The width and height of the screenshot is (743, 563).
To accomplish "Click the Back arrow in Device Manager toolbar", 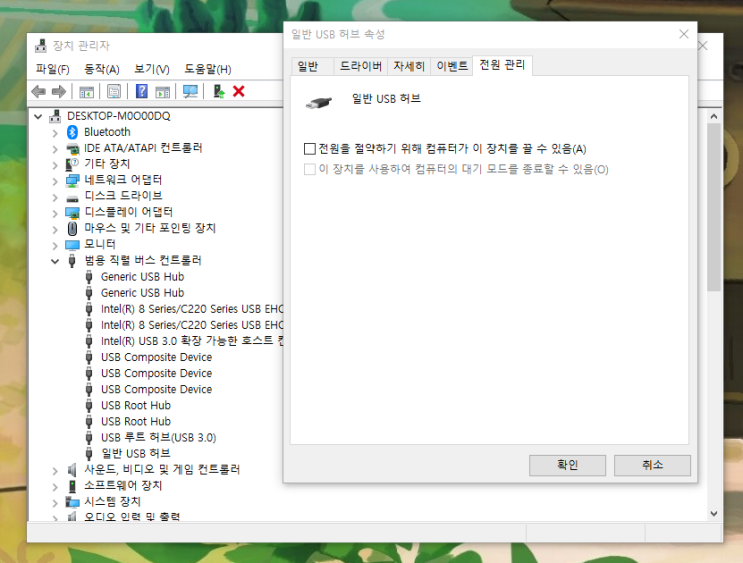I will point(39,91).
